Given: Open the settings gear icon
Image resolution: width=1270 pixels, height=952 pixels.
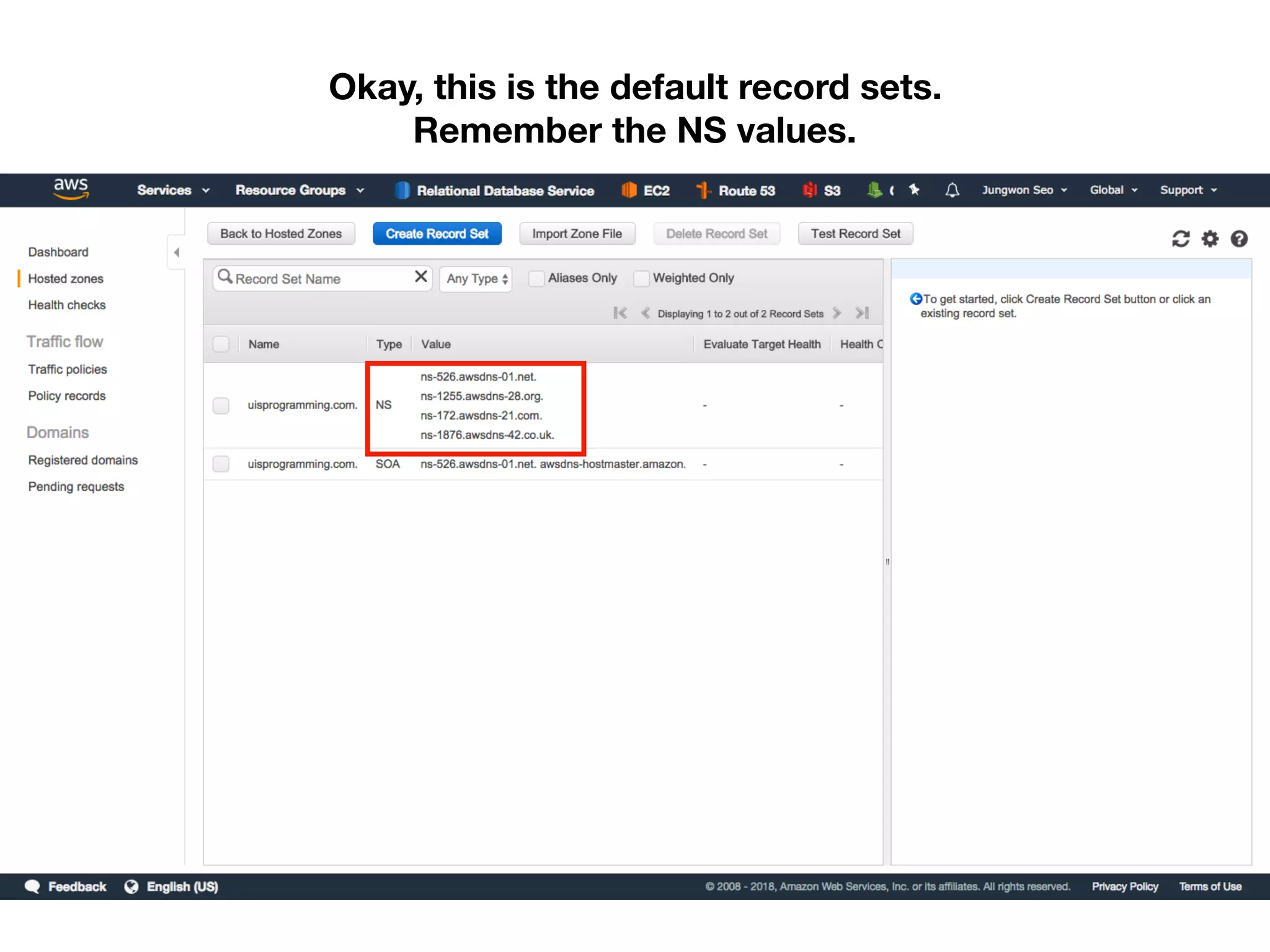Looking at the screenshot, I should pyautogui.click(x=1210, y=239).
